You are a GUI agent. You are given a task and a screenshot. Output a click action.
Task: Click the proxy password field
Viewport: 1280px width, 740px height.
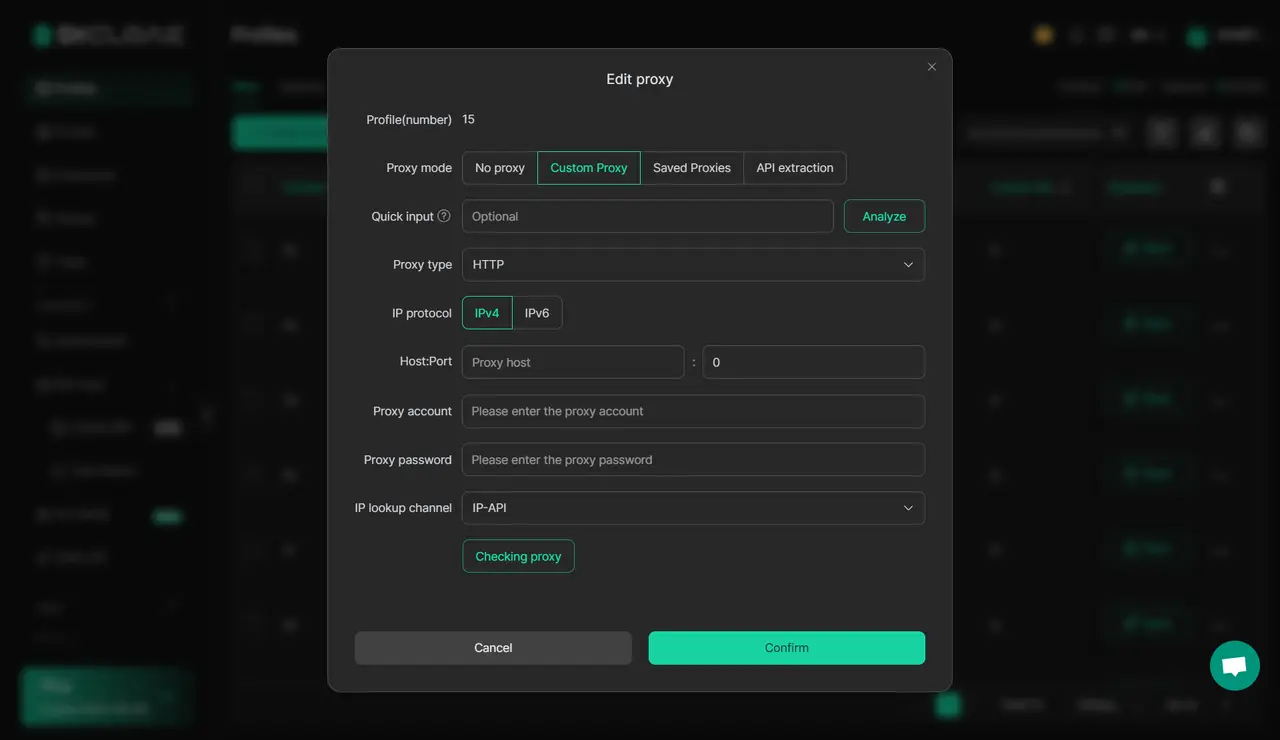[692, 460]
